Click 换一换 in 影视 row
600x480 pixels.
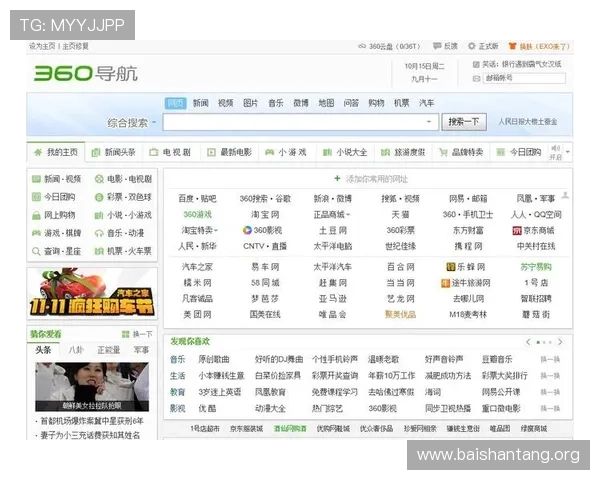(550, 408)
